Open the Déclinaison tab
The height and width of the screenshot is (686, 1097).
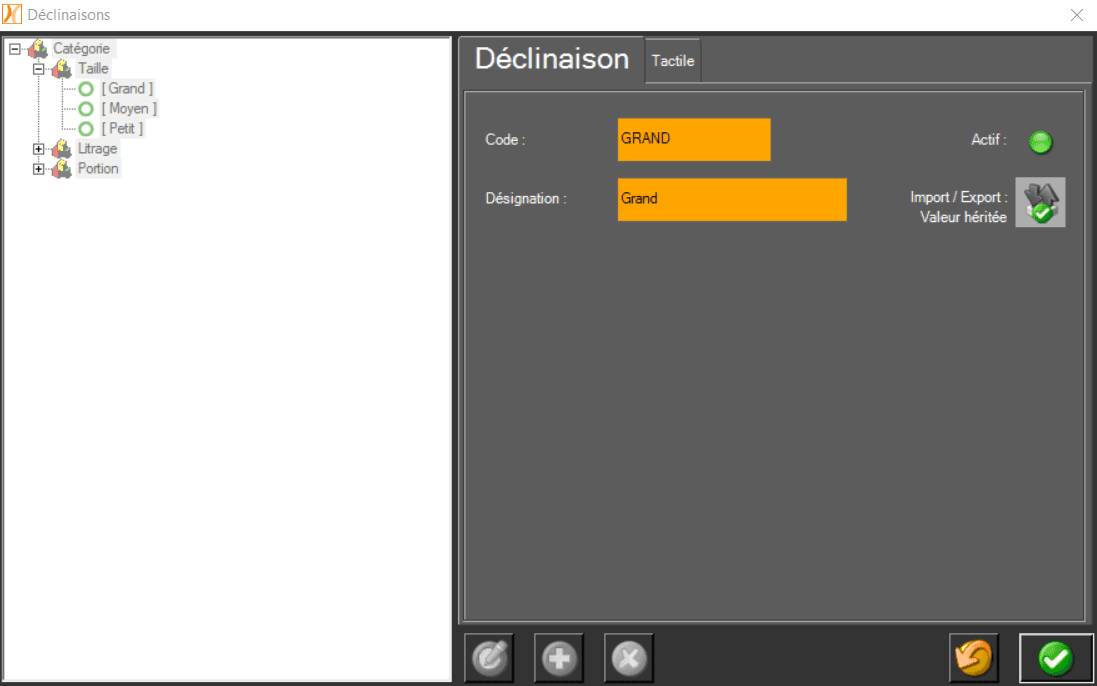point(552,59)
